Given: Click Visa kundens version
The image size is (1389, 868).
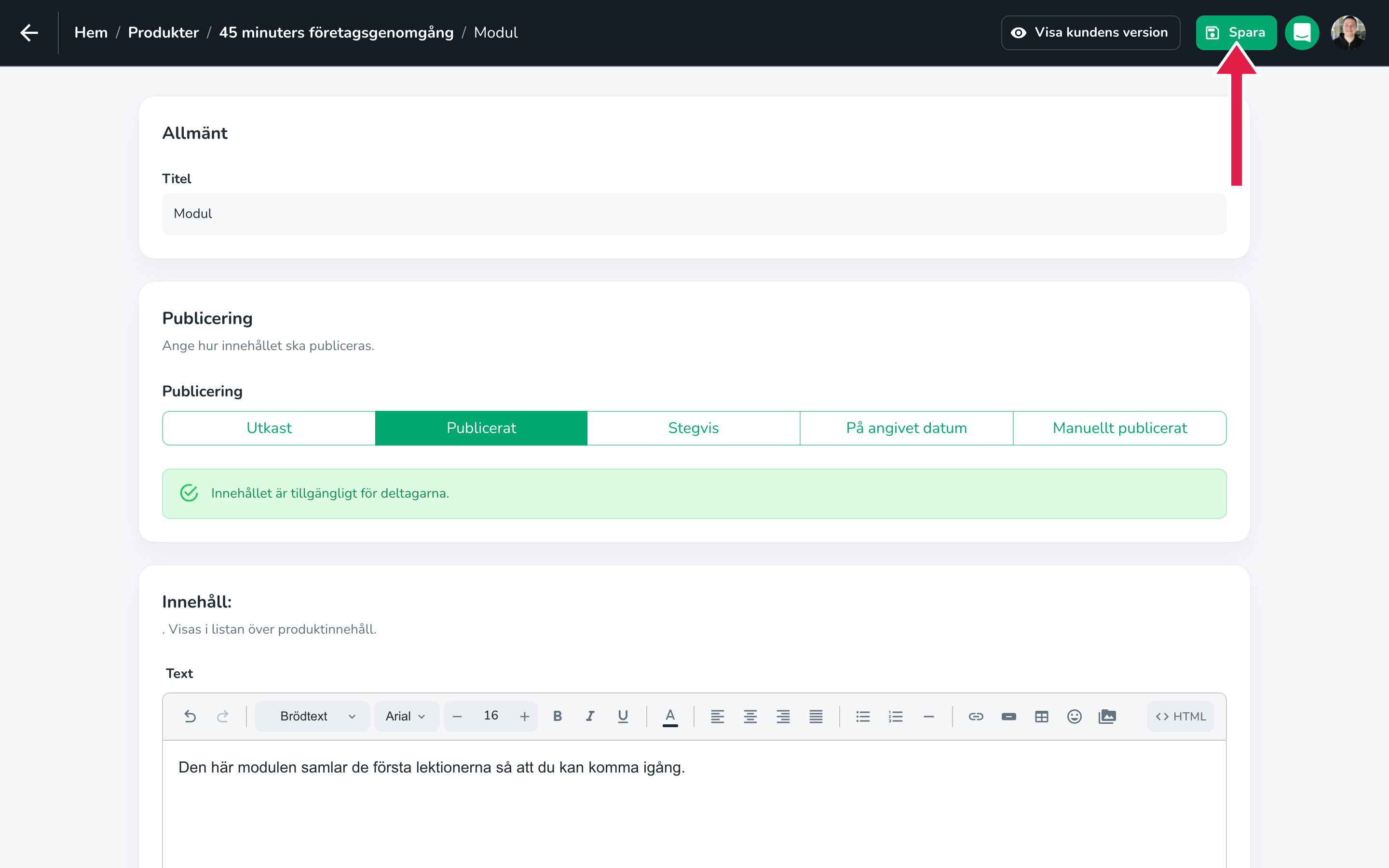Looking at the screenshot, I should (1090, 33).
